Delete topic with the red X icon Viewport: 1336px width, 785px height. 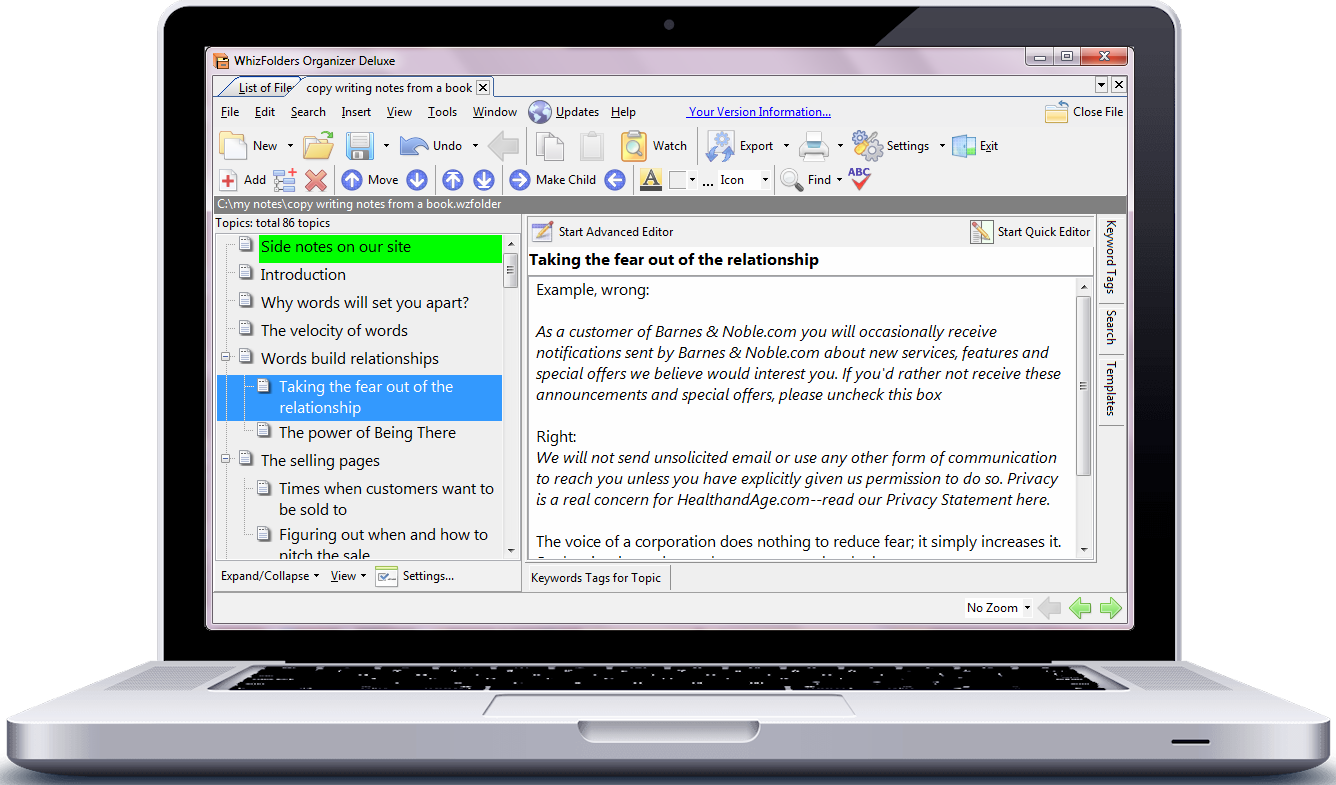click(316, 180)
